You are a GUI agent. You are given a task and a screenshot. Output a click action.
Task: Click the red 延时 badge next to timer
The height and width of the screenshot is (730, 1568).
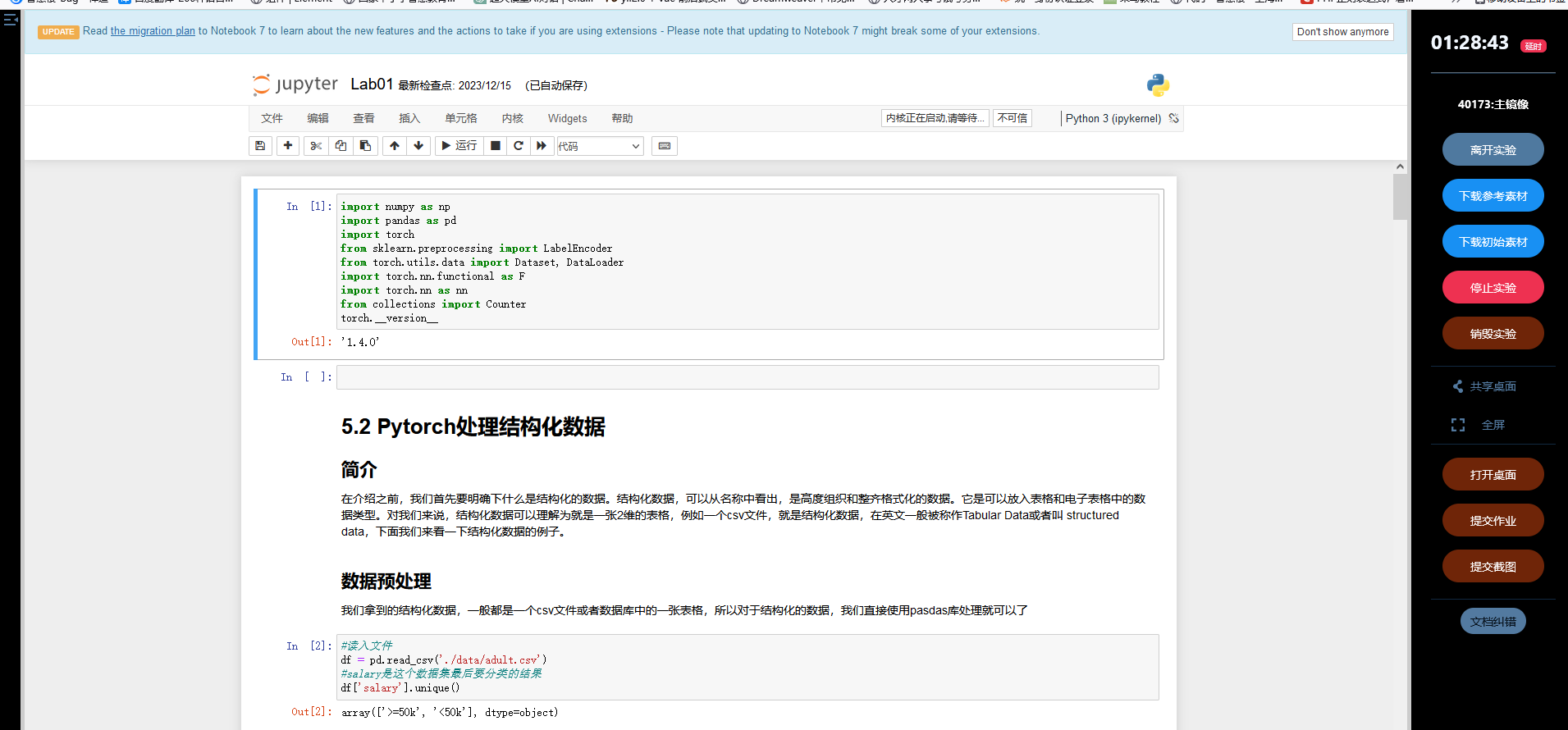[1533, 46]
